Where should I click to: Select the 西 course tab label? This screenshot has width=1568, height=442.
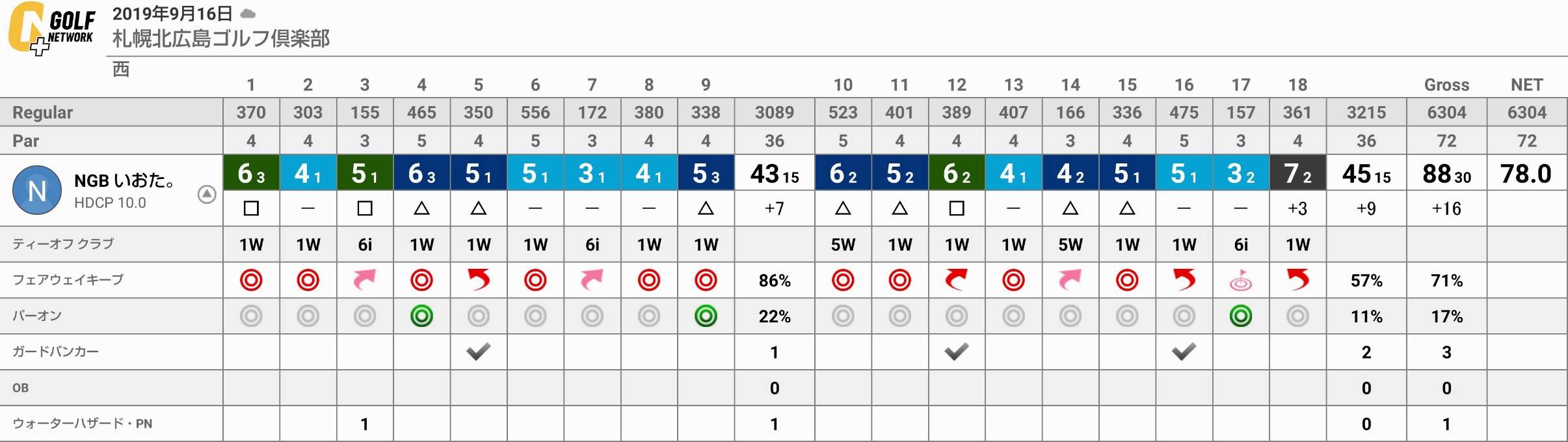pos(121,69)
